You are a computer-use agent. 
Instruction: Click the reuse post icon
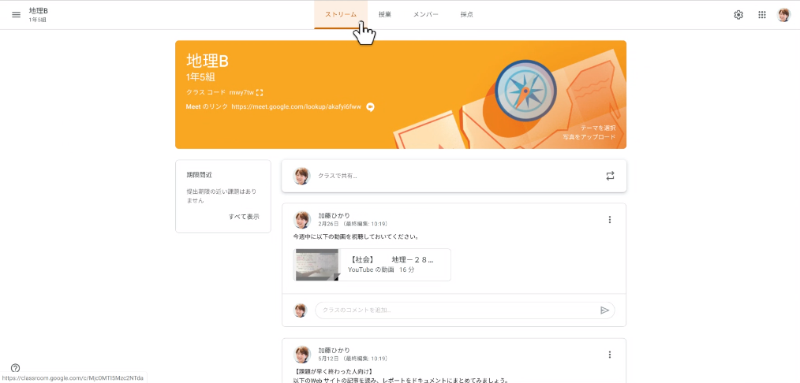(x=610, y=175)
